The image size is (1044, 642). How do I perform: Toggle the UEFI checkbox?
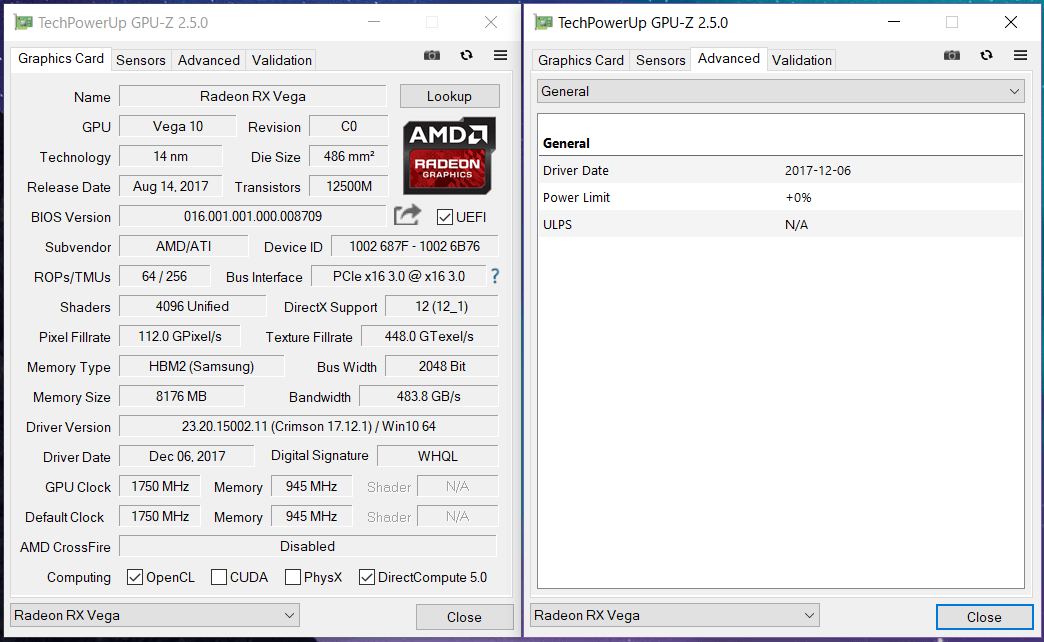click(x=445, y=217)
